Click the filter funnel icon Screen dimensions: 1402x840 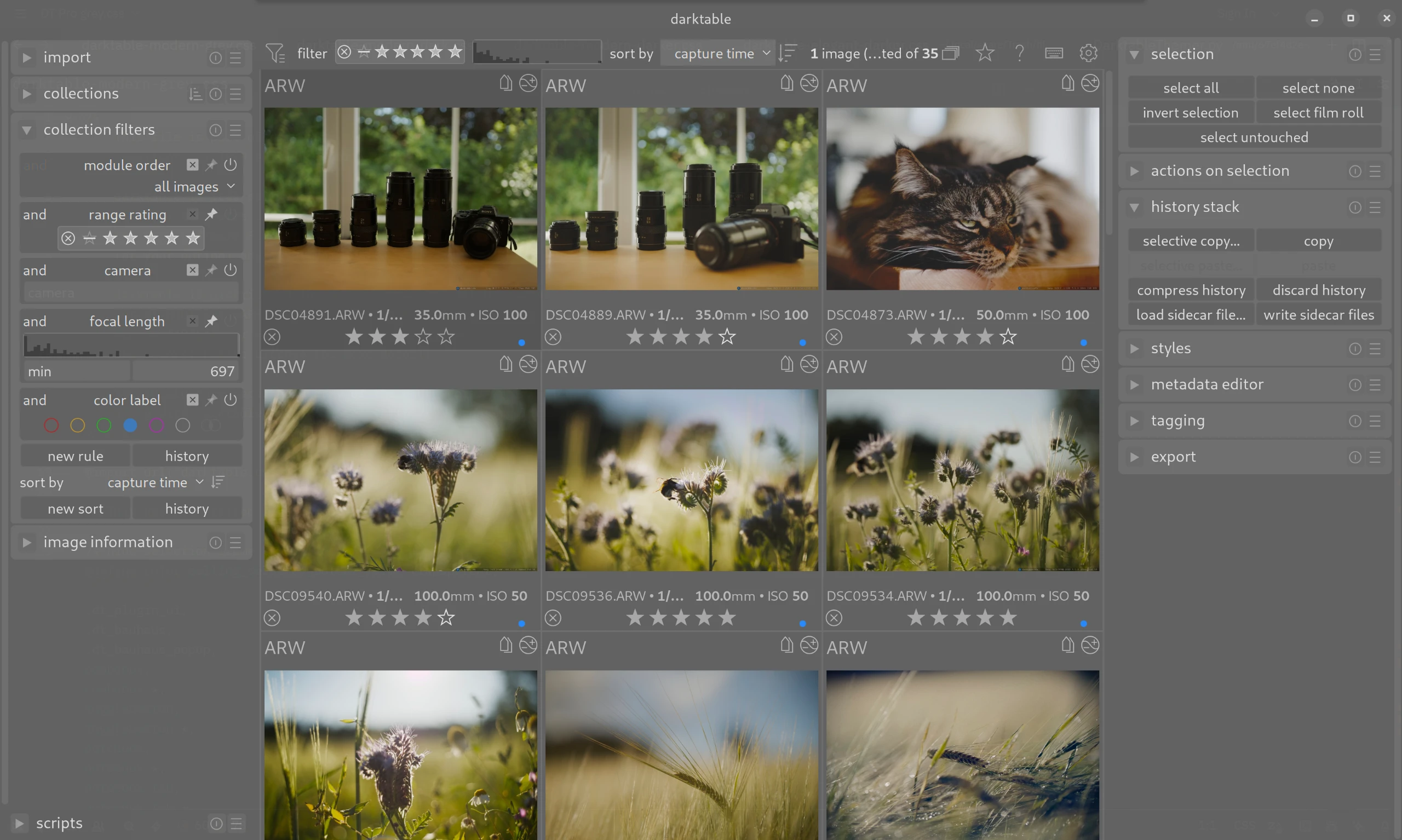click(275, 53)
